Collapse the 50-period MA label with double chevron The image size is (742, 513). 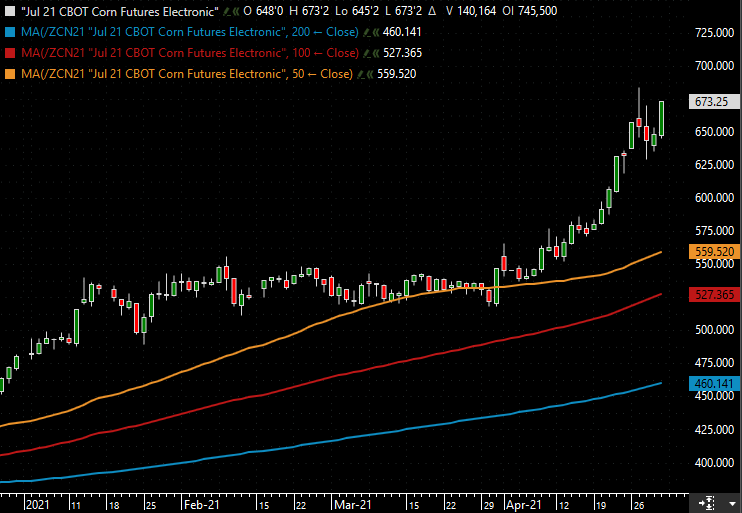pyautogui.click(x=370, y=74)
